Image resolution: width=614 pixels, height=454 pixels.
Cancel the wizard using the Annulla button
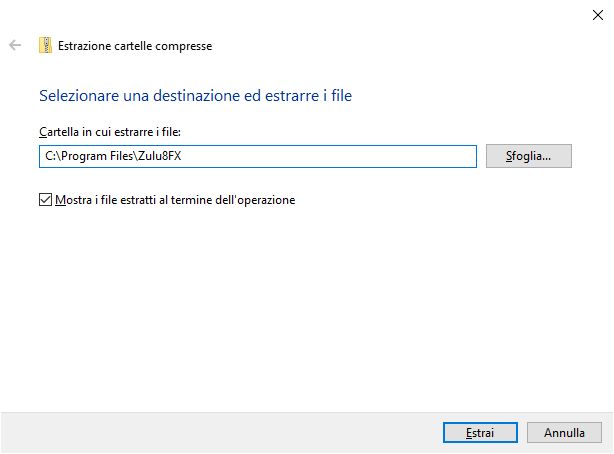tap(564, 433)
